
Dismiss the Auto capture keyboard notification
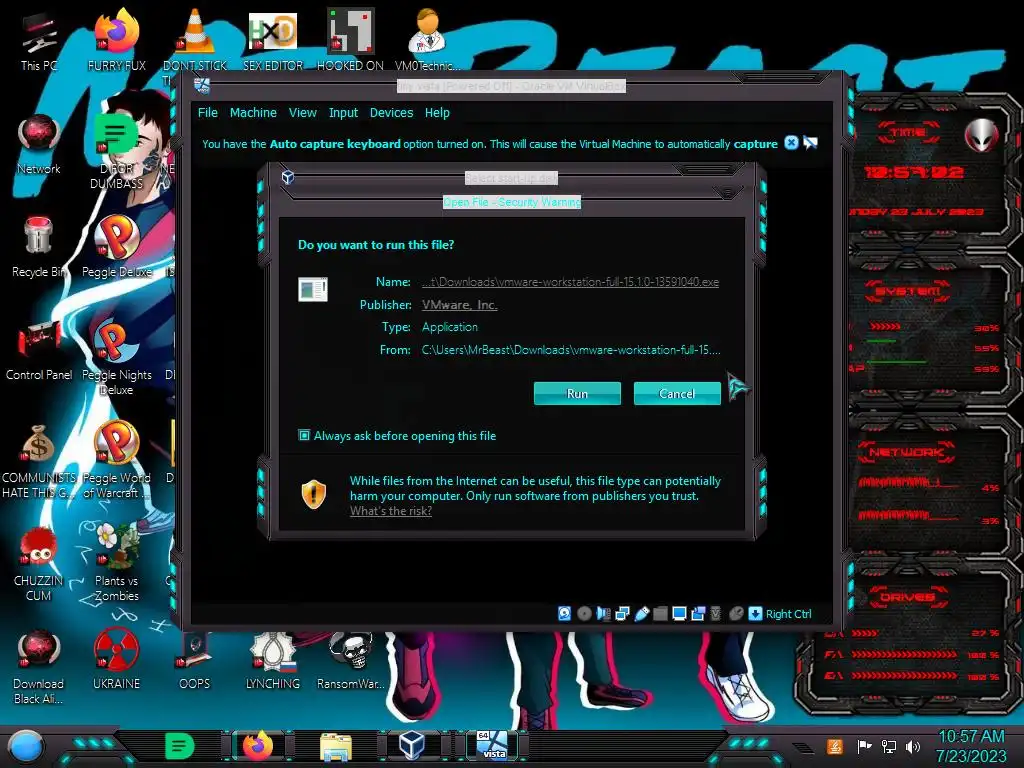[791, 142]
